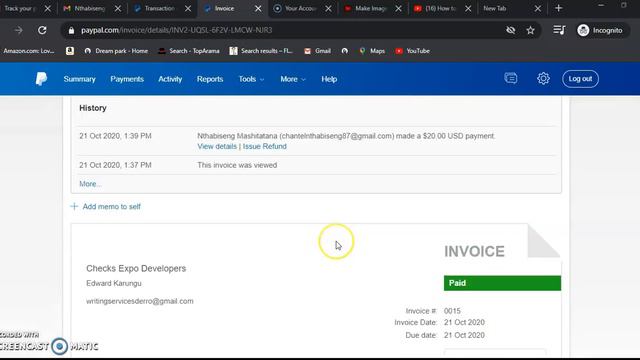Image resolution: width=640 pixels, height=360 pixels.
Task: Open the Help menu
Action: pyautogui.click(x=329, y=79)
